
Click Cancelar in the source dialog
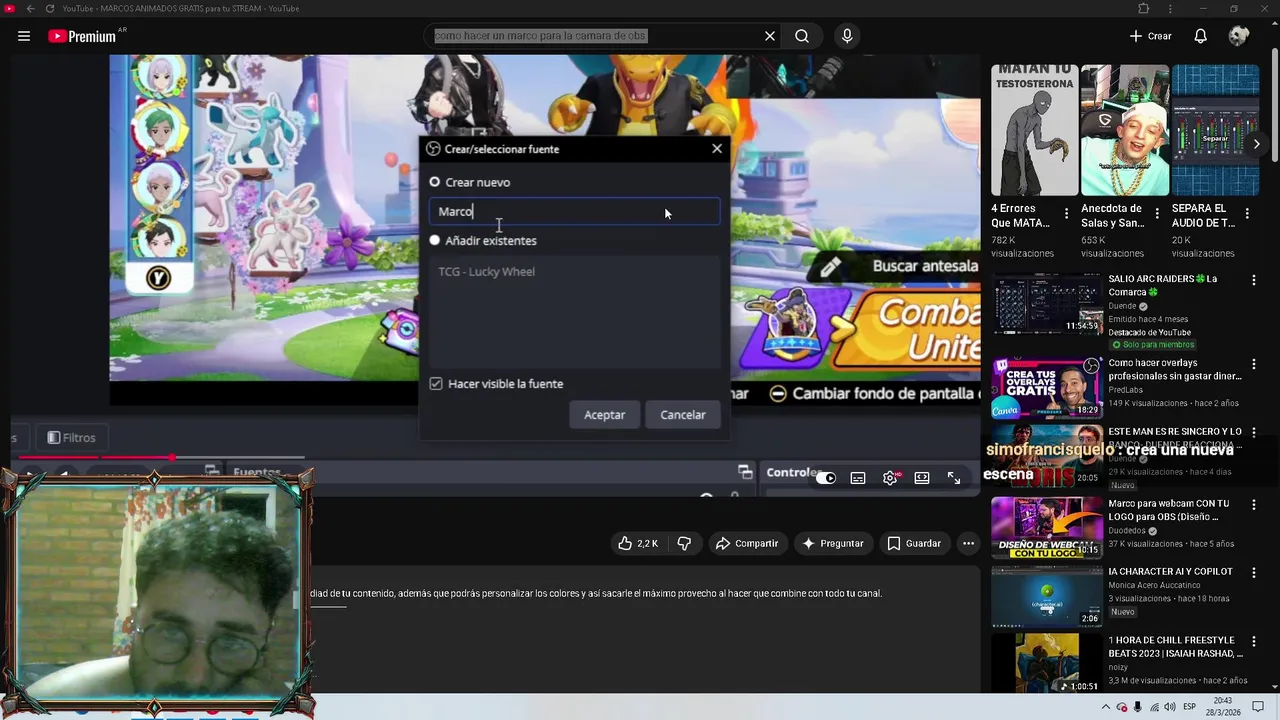click(683, 414)
